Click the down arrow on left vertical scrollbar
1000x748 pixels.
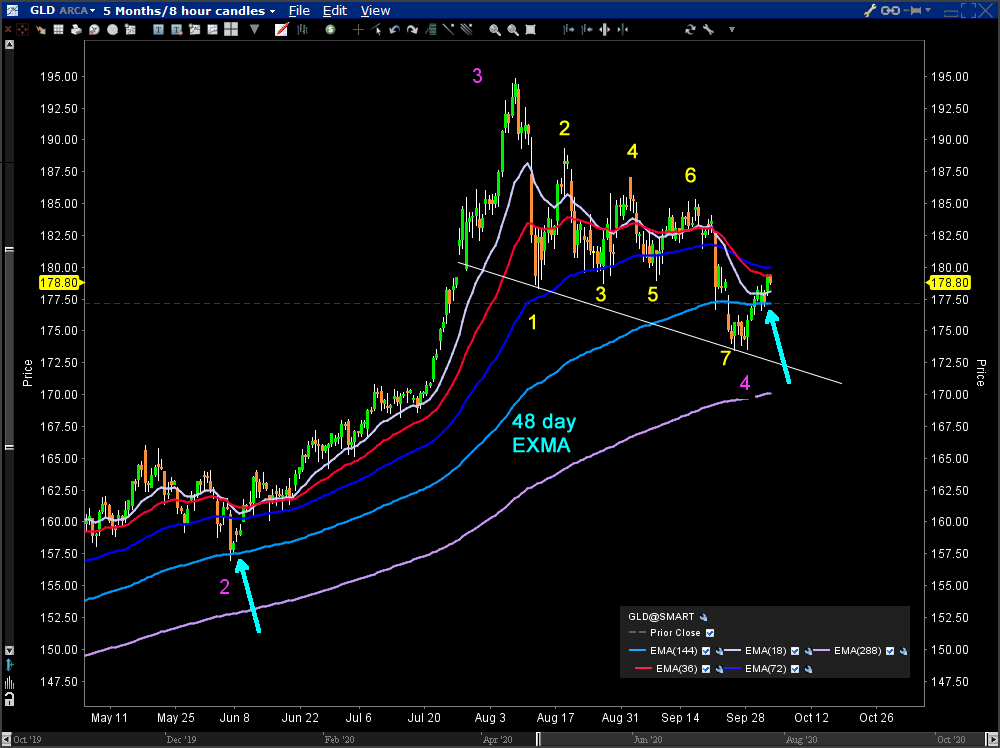point(9,650)
